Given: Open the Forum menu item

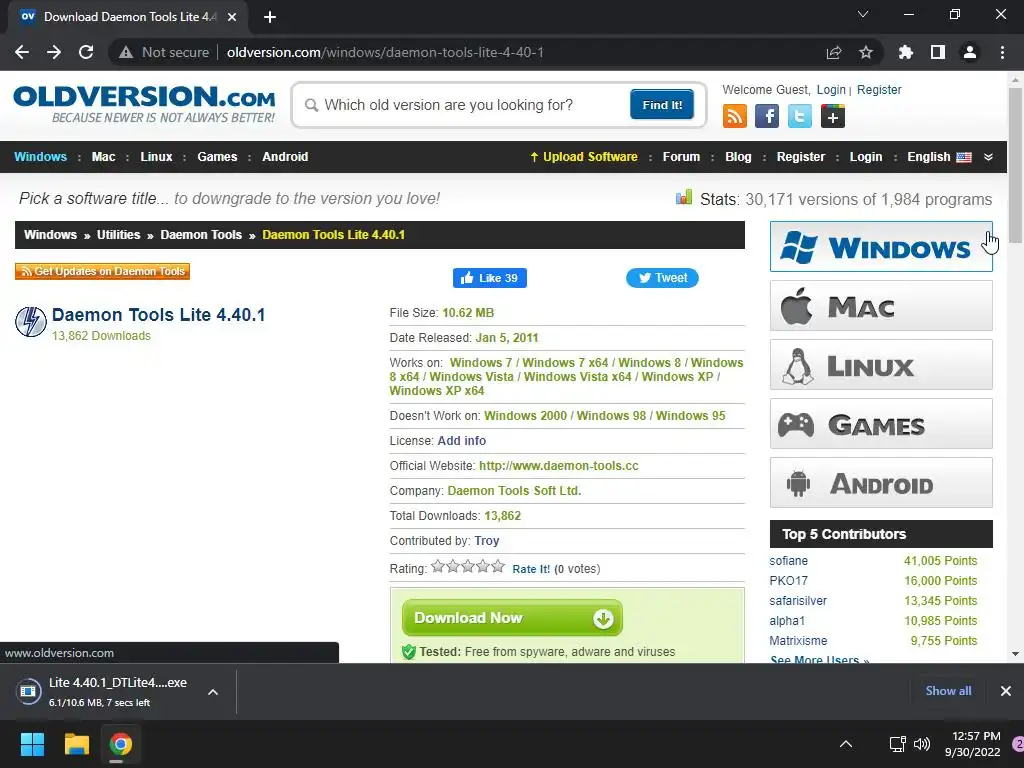Looking at the screenshot, I should click(681, 157).
